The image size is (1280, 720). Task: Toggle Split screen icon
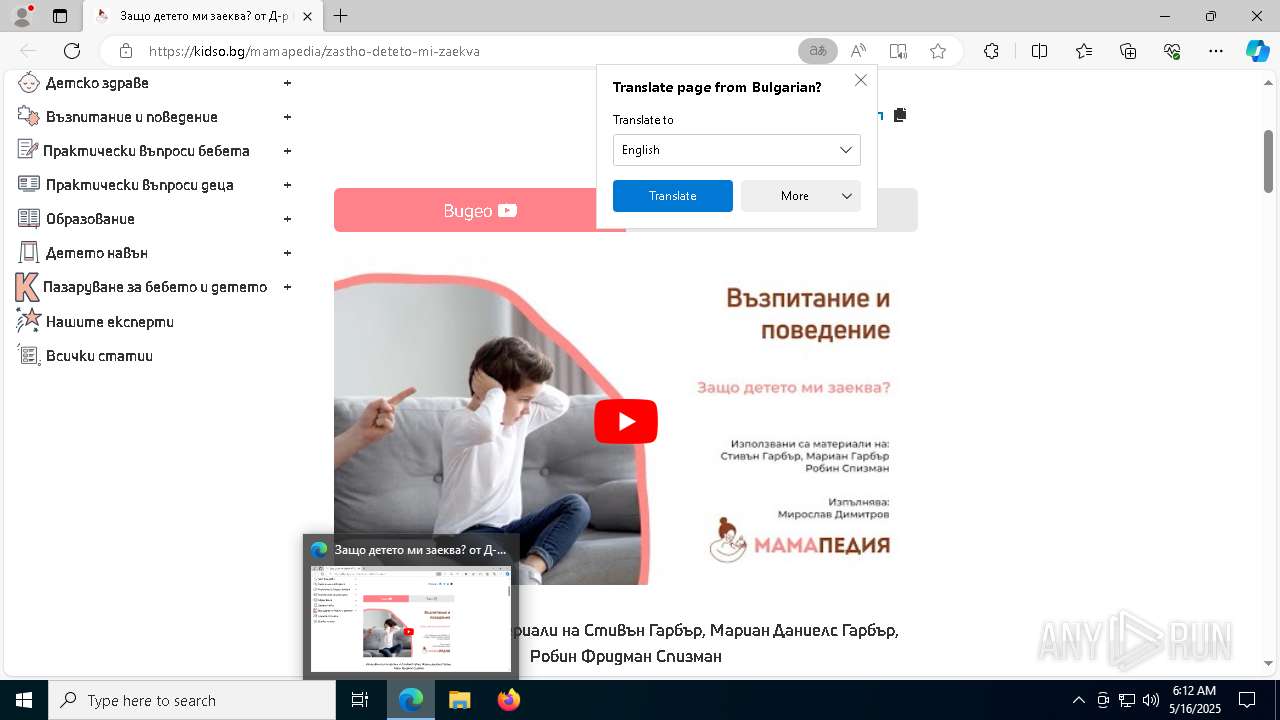(x=1039, y=51)
